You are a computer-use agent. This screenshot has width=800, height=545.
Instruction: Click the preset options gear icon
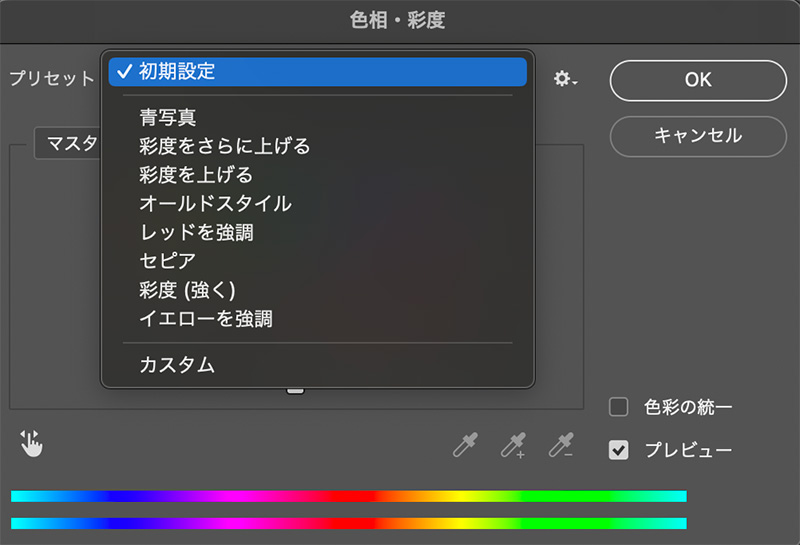565,79
